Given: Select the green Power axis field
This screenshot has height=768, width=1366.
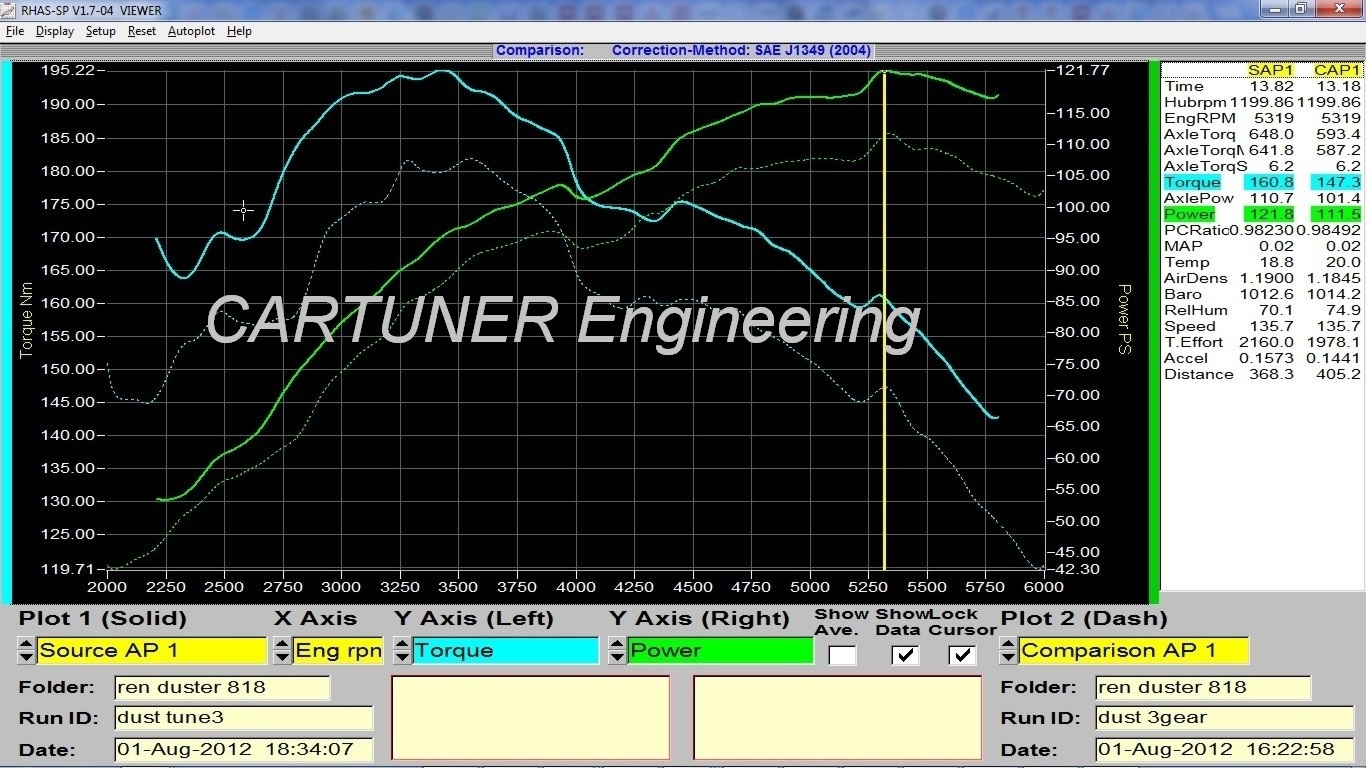Looking at the screenshot, I should tap(721, 651).
